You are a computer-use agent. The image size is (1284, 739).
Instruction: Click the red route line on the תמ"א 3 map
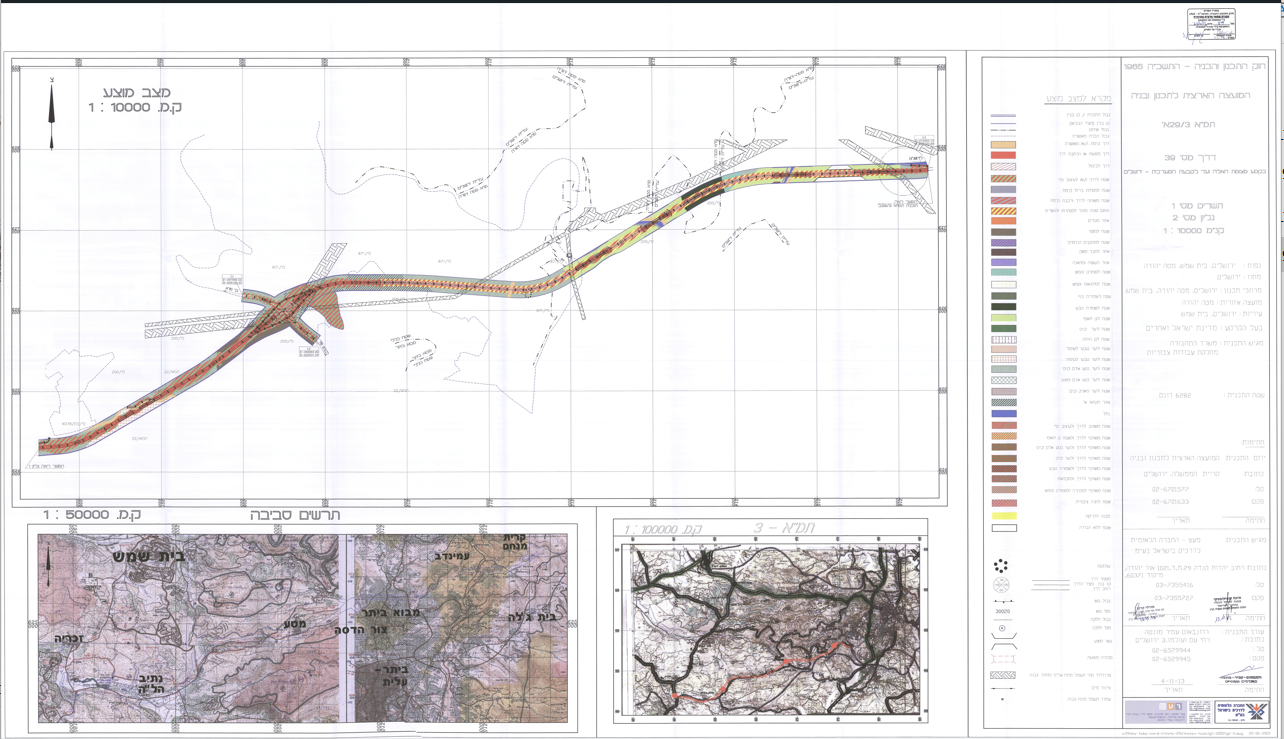tap(760, 673)
